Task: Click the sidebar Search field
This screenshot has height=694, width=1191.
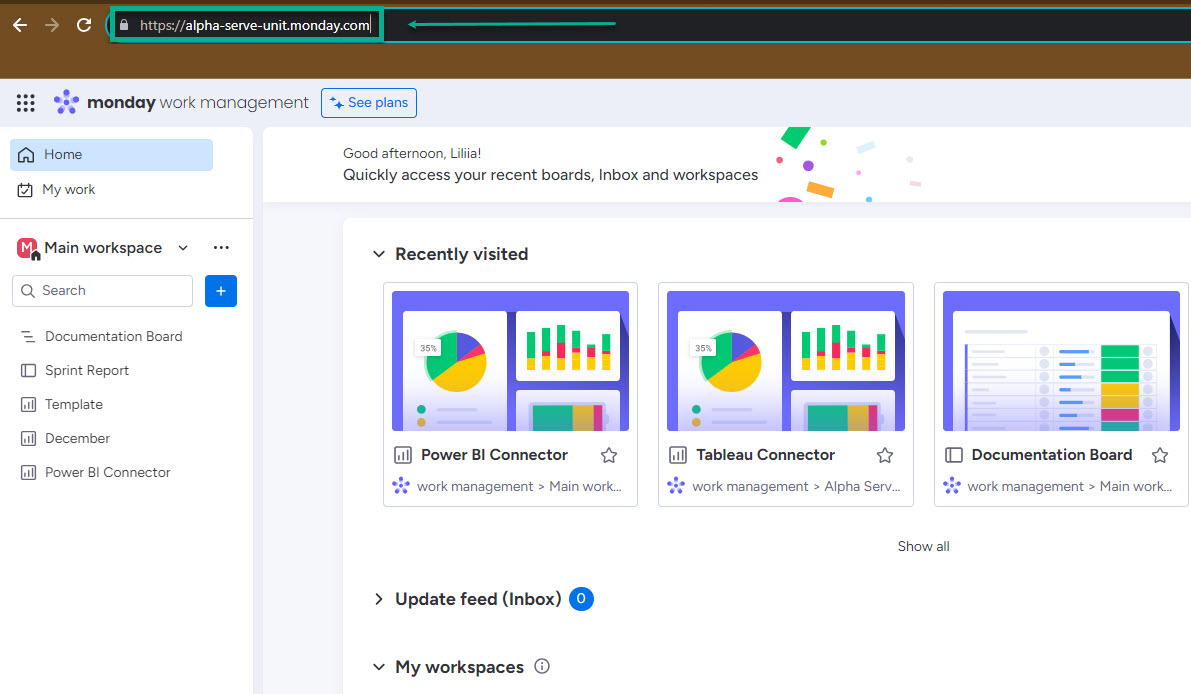Action: 103,291
